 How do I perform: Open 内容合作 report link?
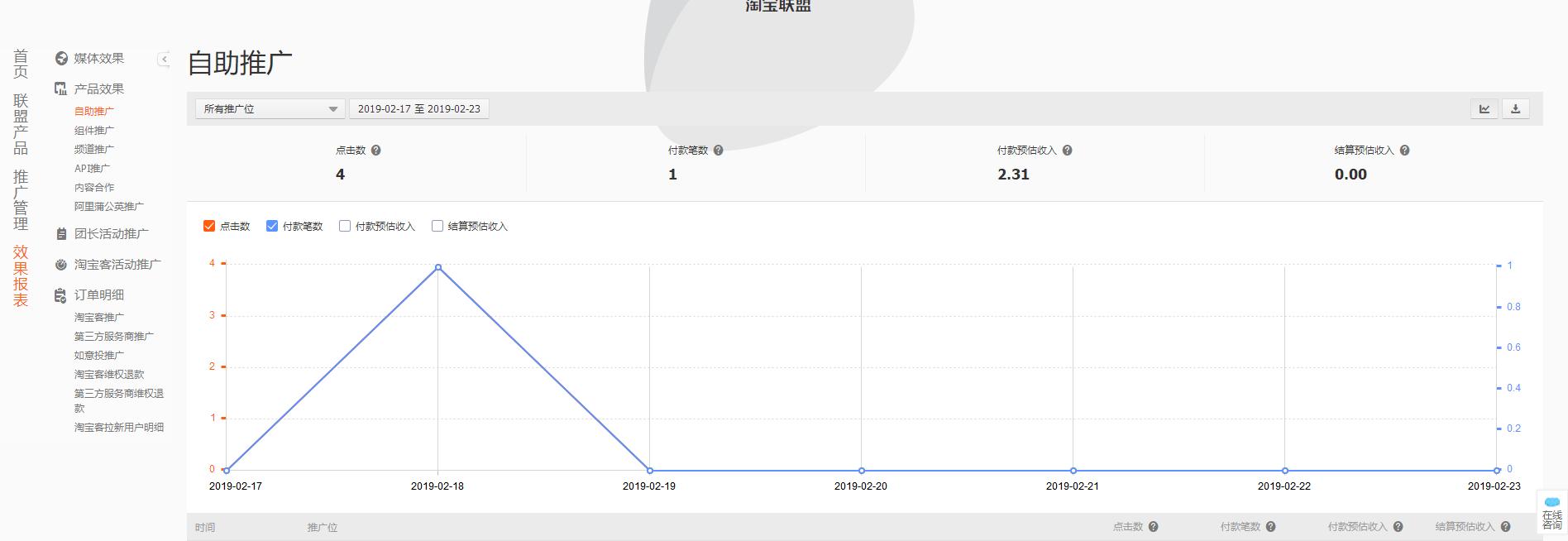pos(94,187)
